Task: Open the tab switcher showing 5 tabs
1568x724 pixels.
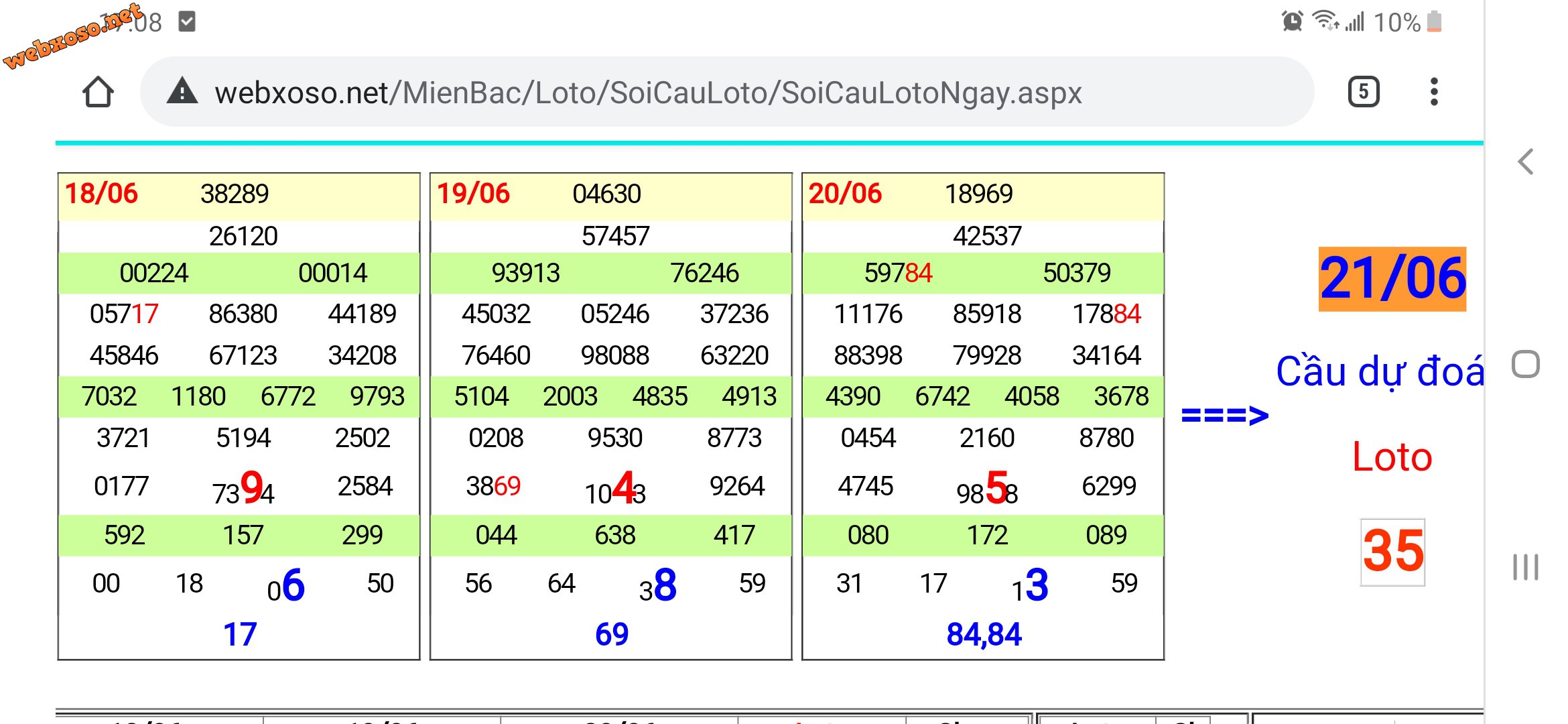Action: coord(1363,92)
